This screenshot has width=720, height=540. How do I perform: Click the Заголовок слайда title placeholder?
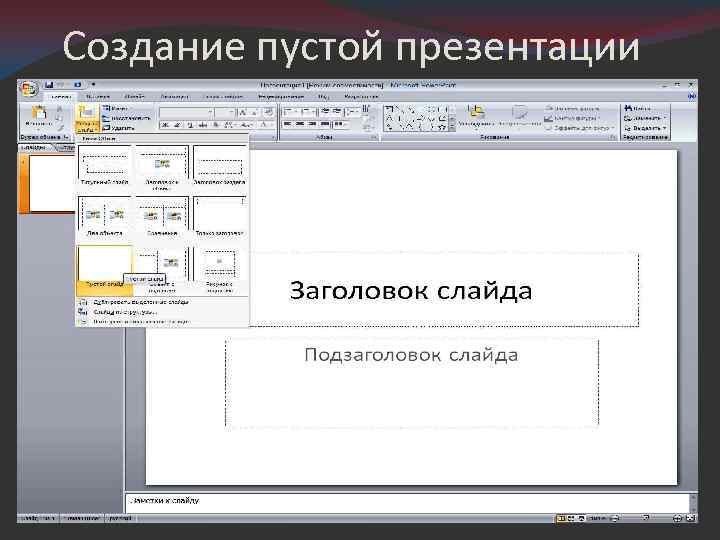coord(411,290)
